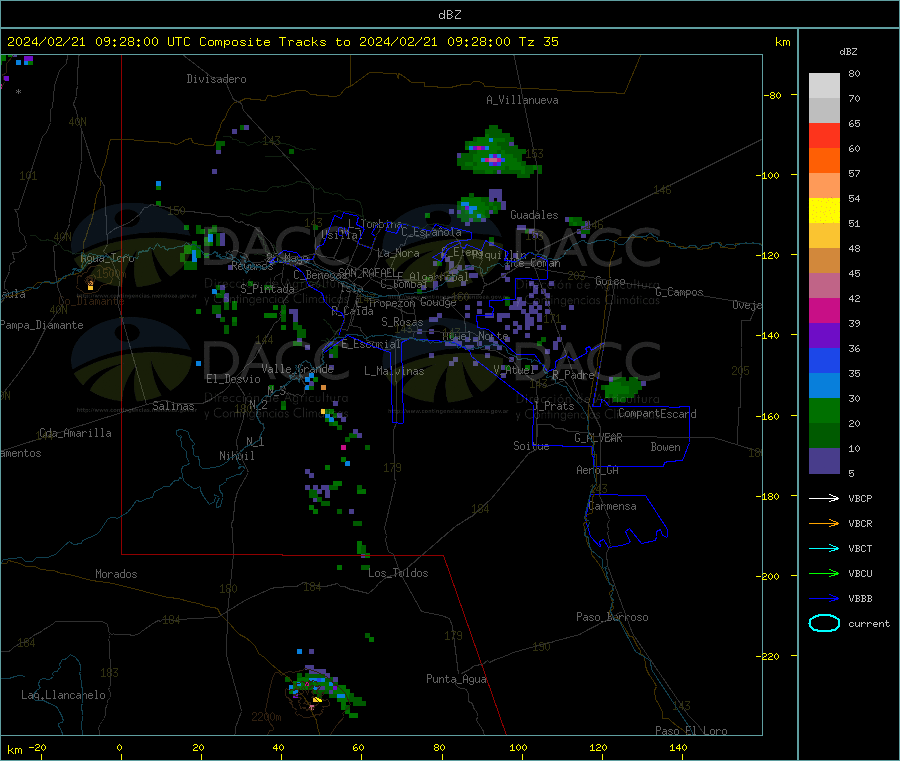The image size is (900, 761).
Task: Click the 'Aero_GA' map label
Action: [x=597, y=470]
